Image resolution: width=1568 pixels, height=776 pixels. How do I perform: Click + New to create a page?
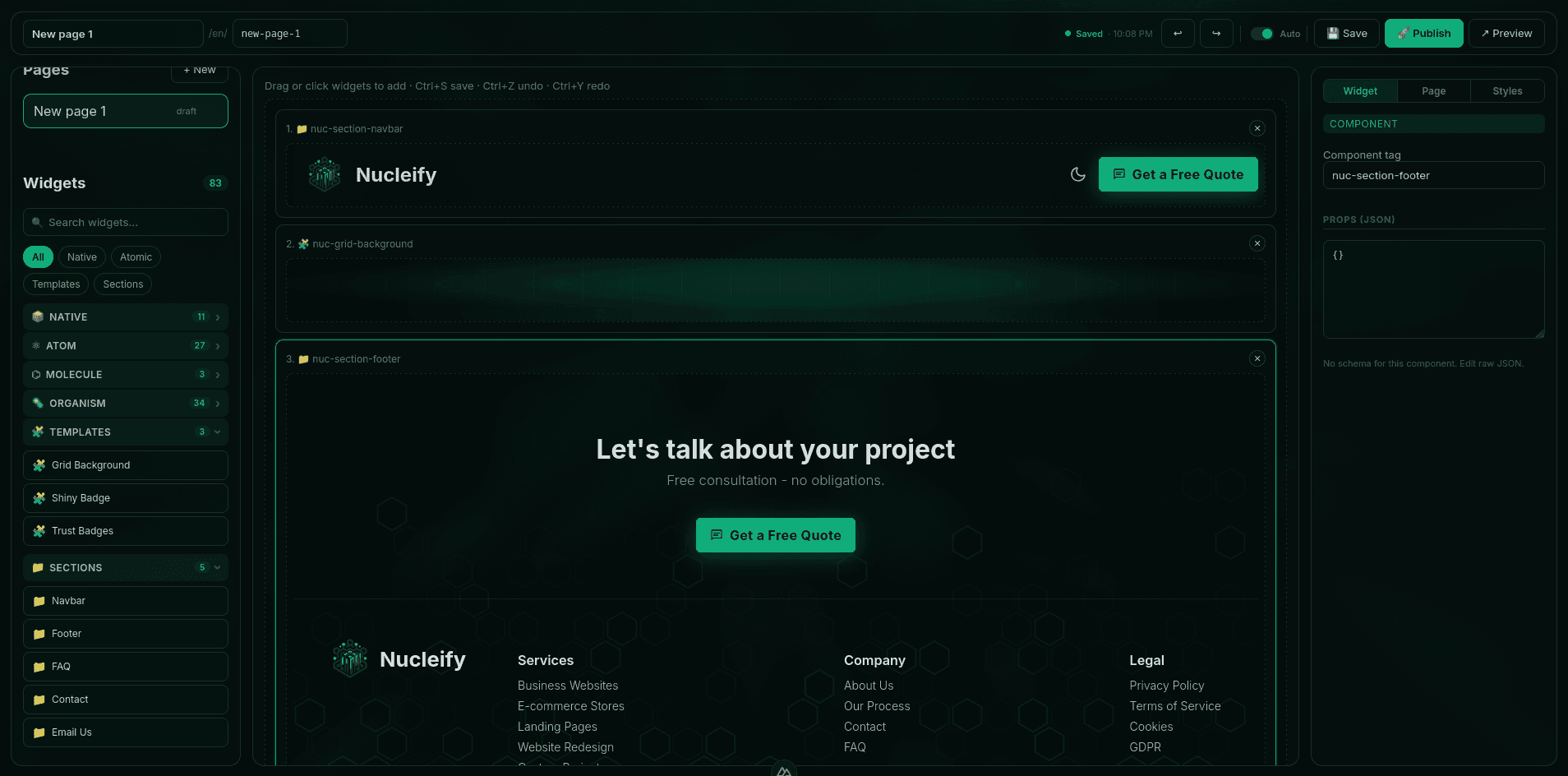coord(199,70)
